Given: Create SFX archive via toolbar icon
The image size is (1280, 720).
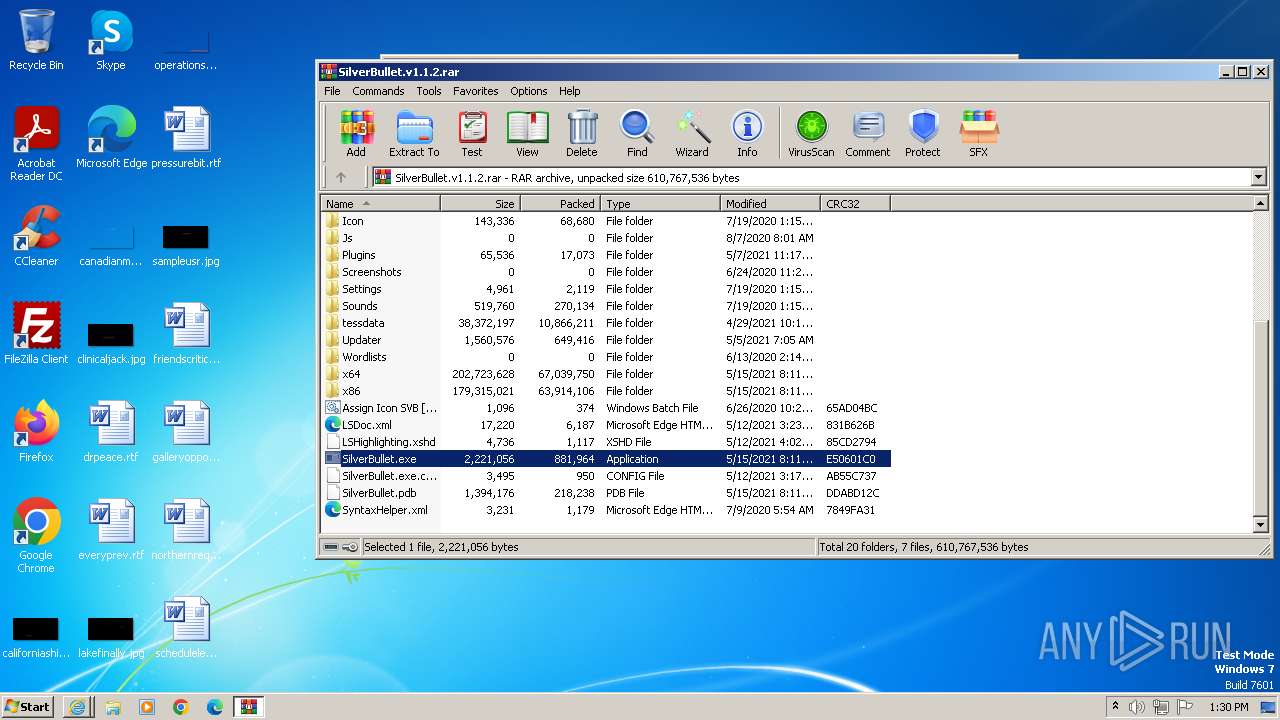Looking at the screenshot, I should point(978,134).
